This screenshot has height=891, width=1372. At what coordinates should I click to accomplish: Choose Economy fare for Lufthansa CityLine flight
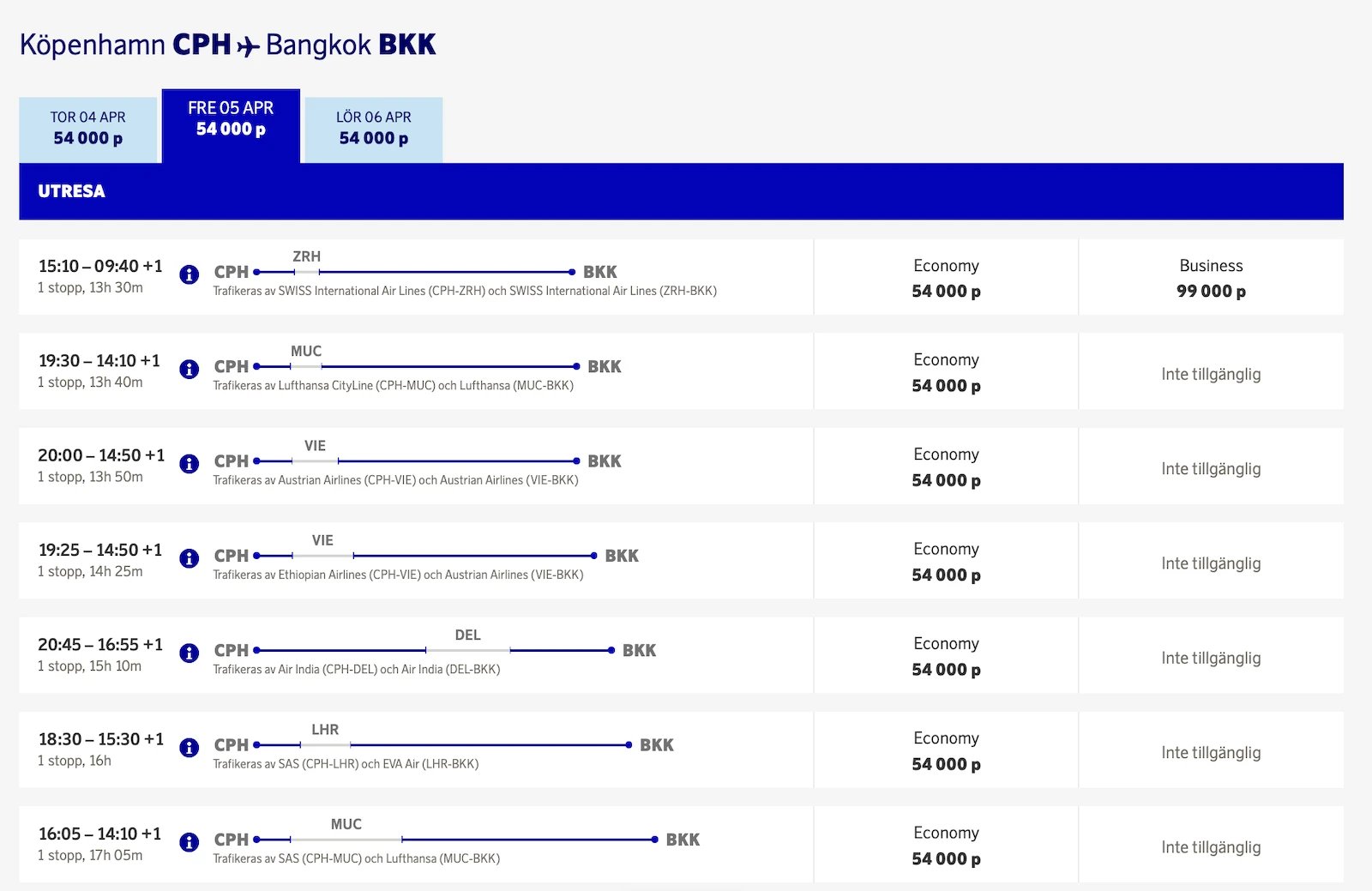[x=946, y=372]
